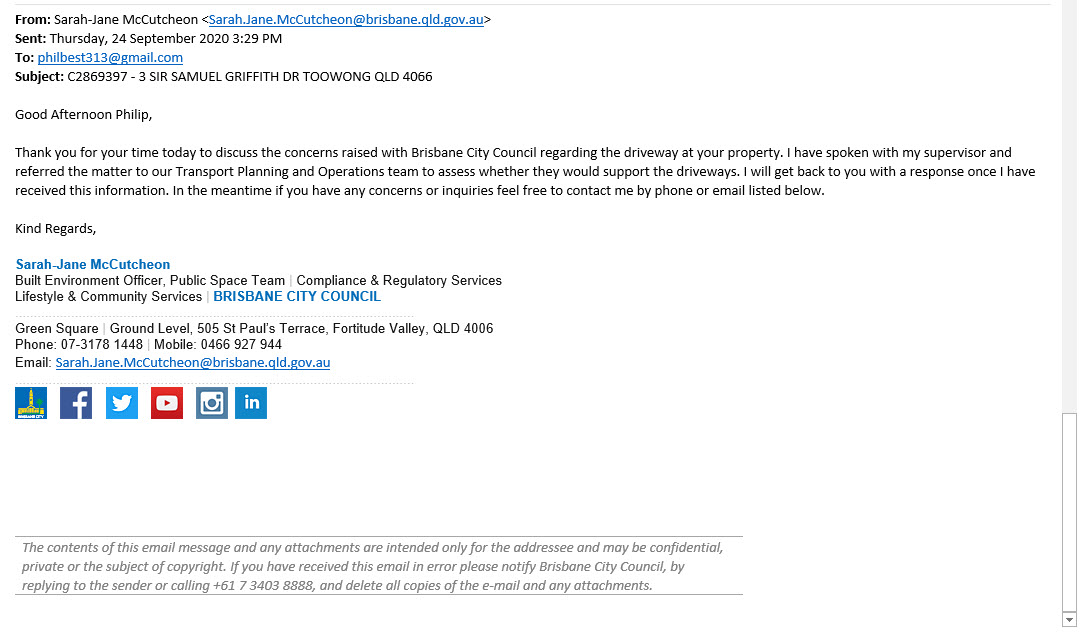
Task: Open the LinkedIn icon in signature
Action: point(251,403)
